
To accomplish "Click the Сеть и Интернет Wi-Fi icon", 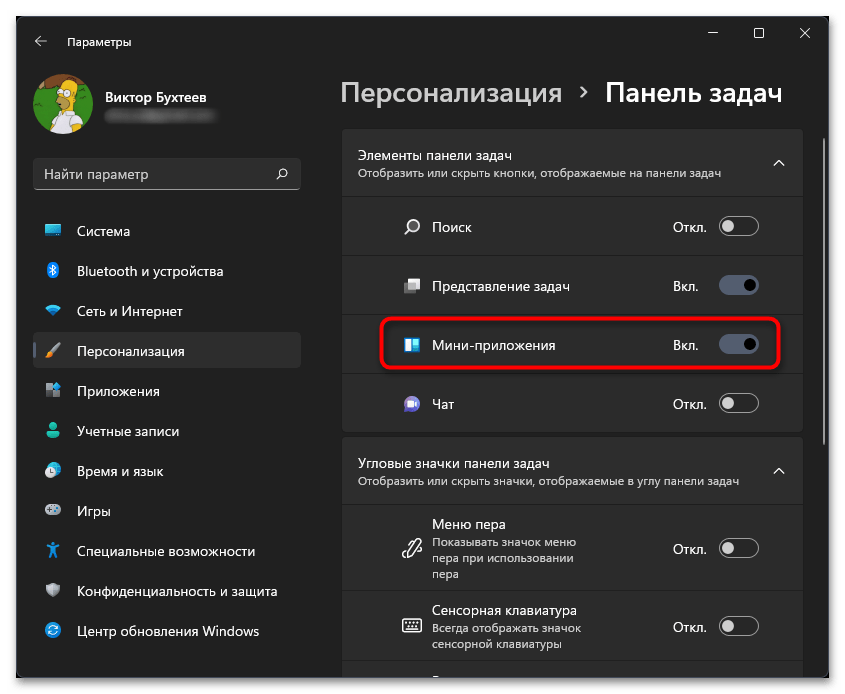I will pyautogui.click(x=54, y=311).
